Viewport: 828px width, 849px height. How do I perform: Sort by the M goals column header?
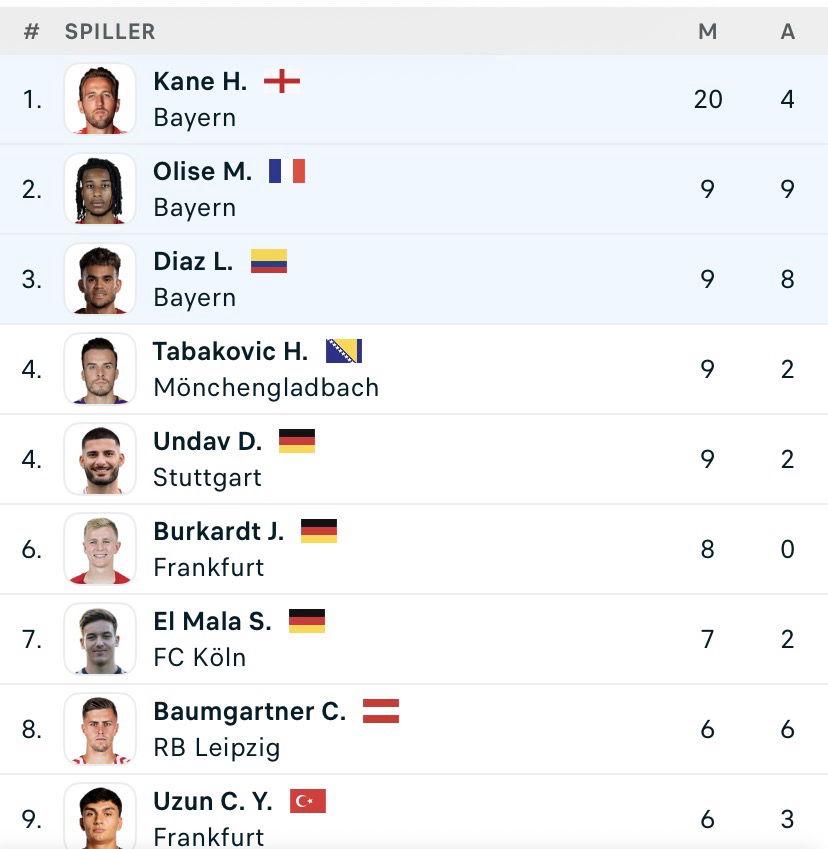point(708,32)
